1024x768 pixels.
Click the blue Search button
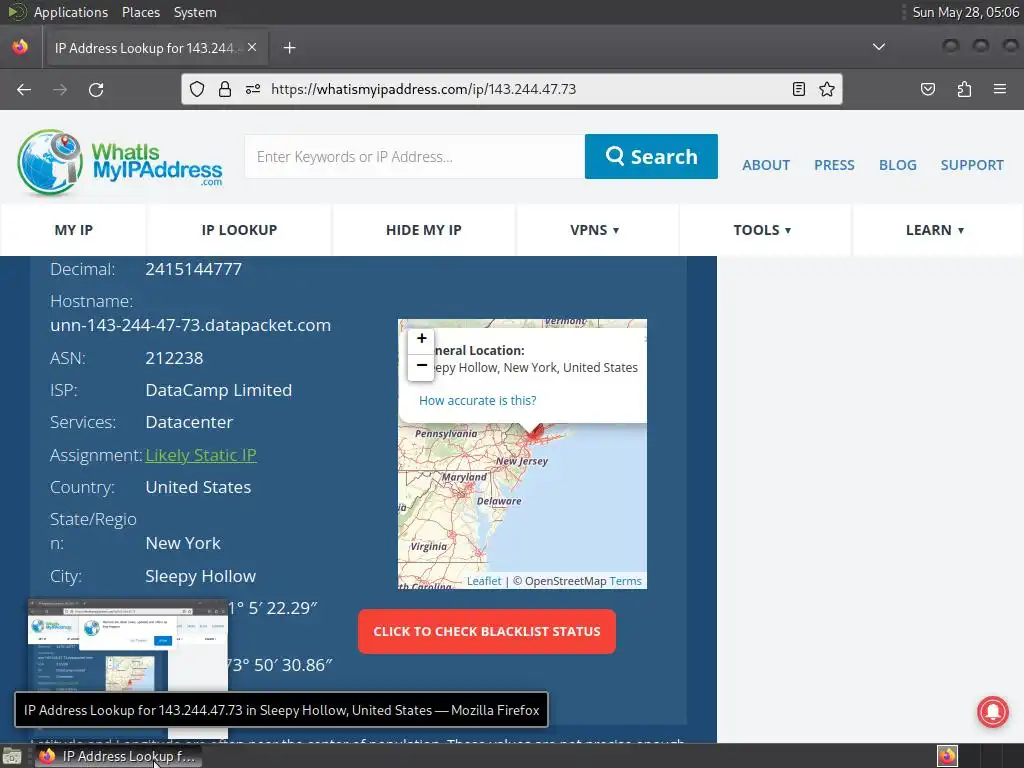coord(651,157)
